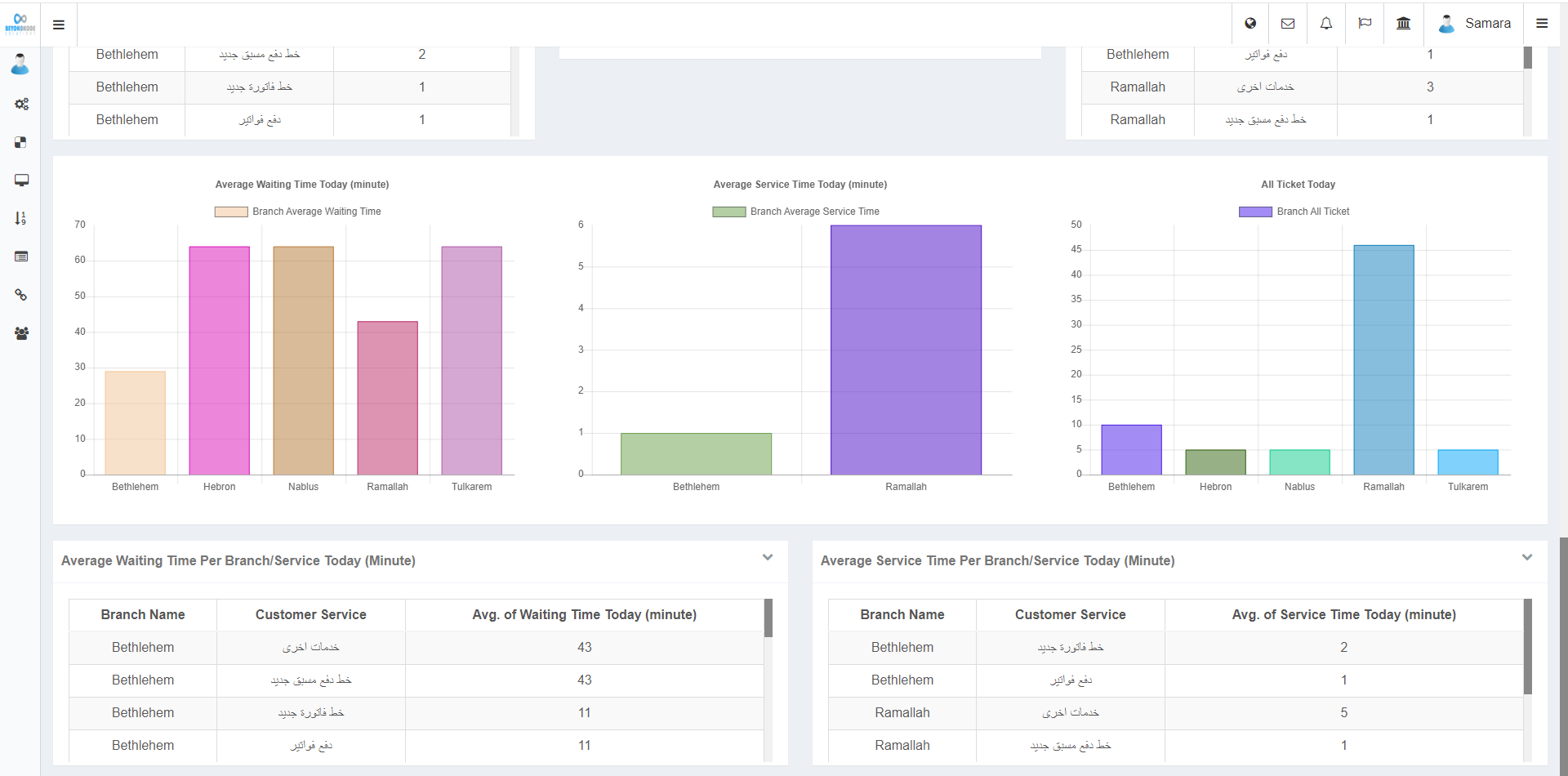Click value 2 in top-left Bethlehem row

pos(422,55)
